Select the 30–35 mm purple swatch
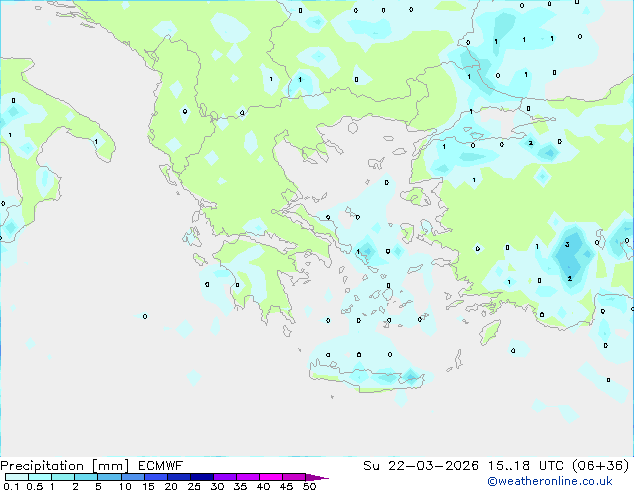634x490 pixels. 224,477
